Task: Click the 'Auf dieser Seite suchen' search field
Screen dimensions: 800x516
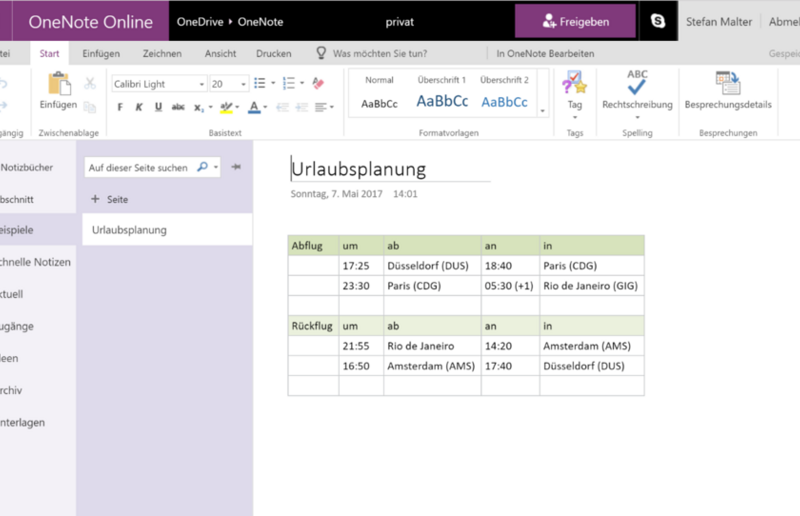Action: [x=140, y=168]
